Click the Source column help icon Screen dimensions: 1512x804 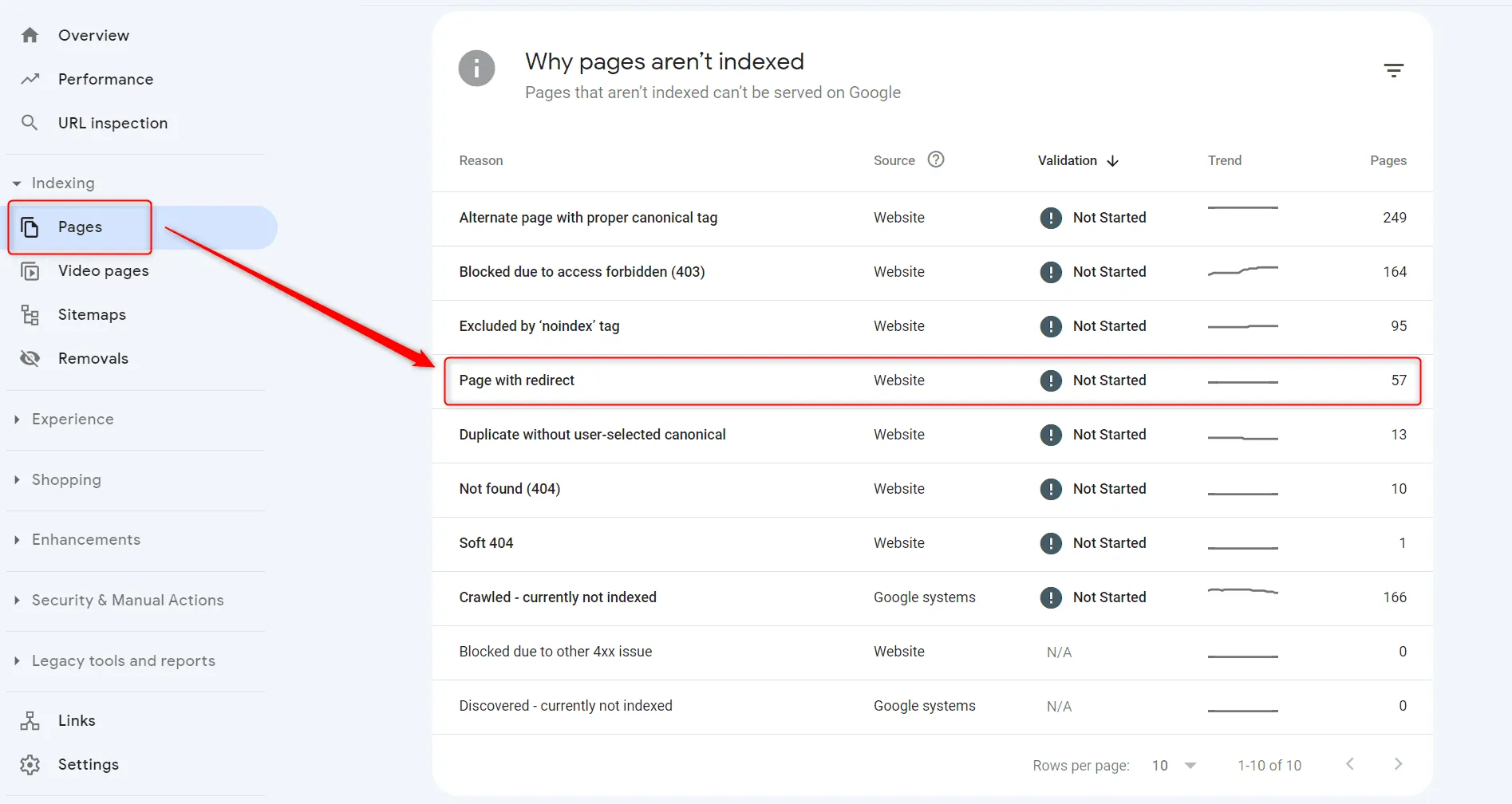pyautogui.click(x=936, y=160)
